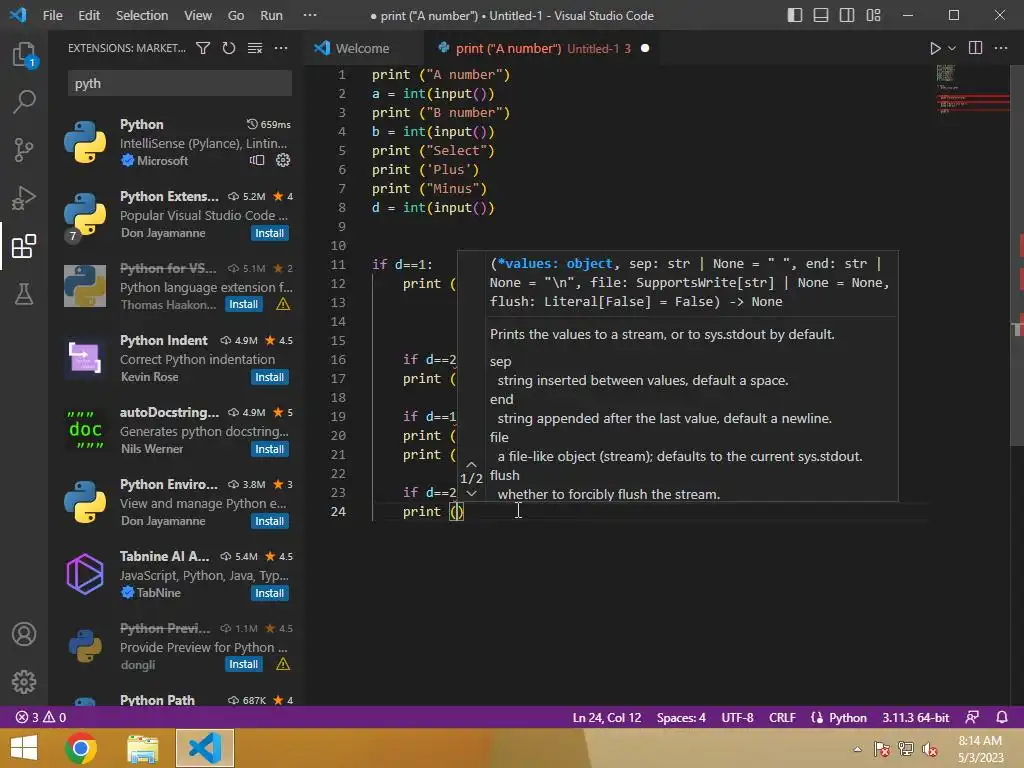Open the File menu
The height and width of the screenshot is (768, 1024).
pyautogui.click(x=52, y=15)
